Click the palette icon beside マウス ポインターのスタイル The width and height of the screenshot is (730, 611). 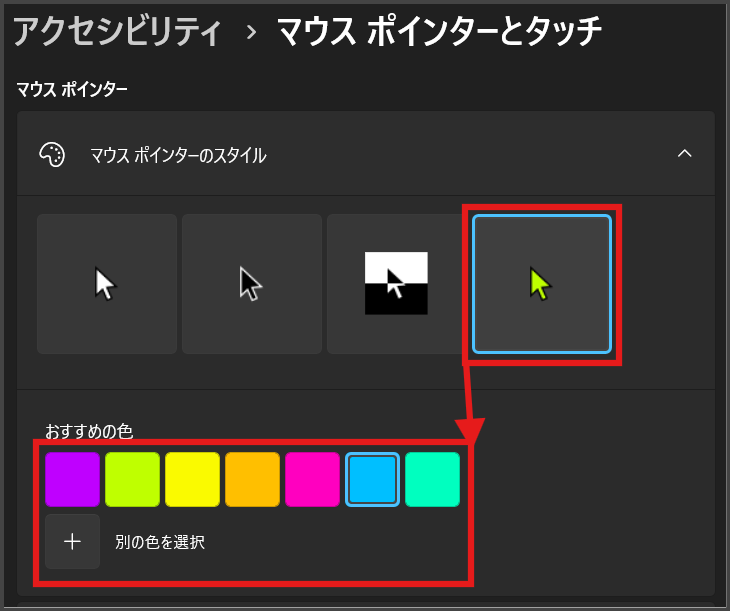[51, 154]
